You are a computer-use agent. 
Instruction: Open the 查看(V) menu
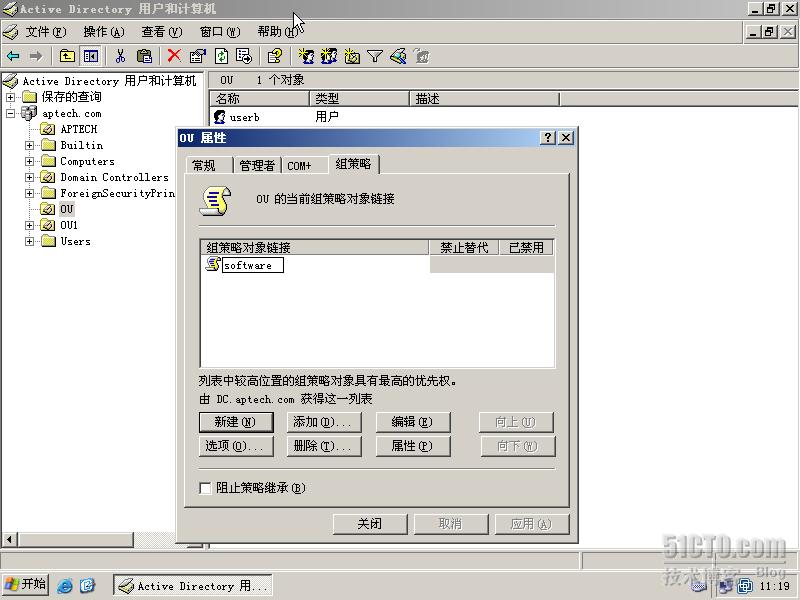pyautogui.click(x=162, y=32)
